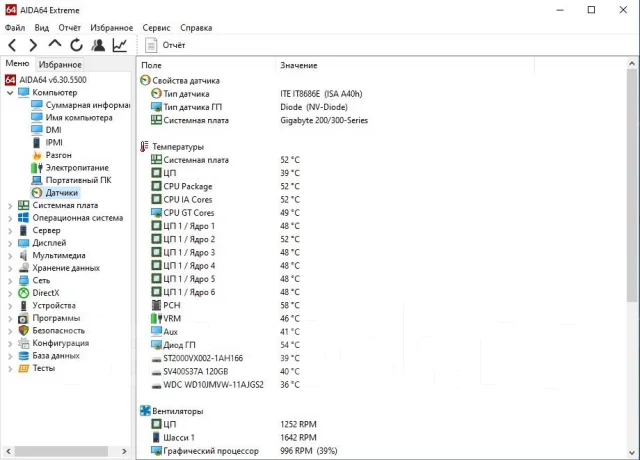This screenshot has width=640, height=460.
Task: Open the Файл menu
Action: click(x=15, y=28)
